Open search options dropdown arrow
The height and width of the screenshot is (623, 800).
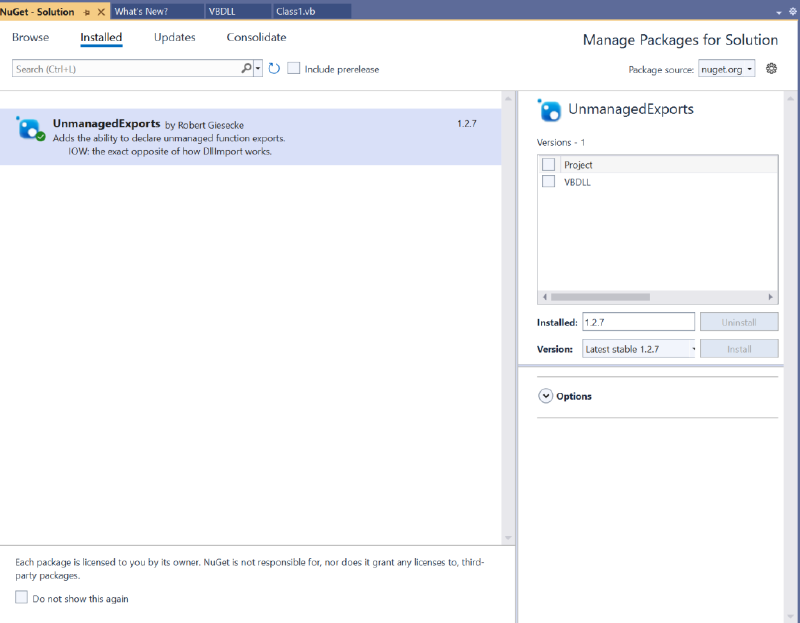(x=258, y=68)
